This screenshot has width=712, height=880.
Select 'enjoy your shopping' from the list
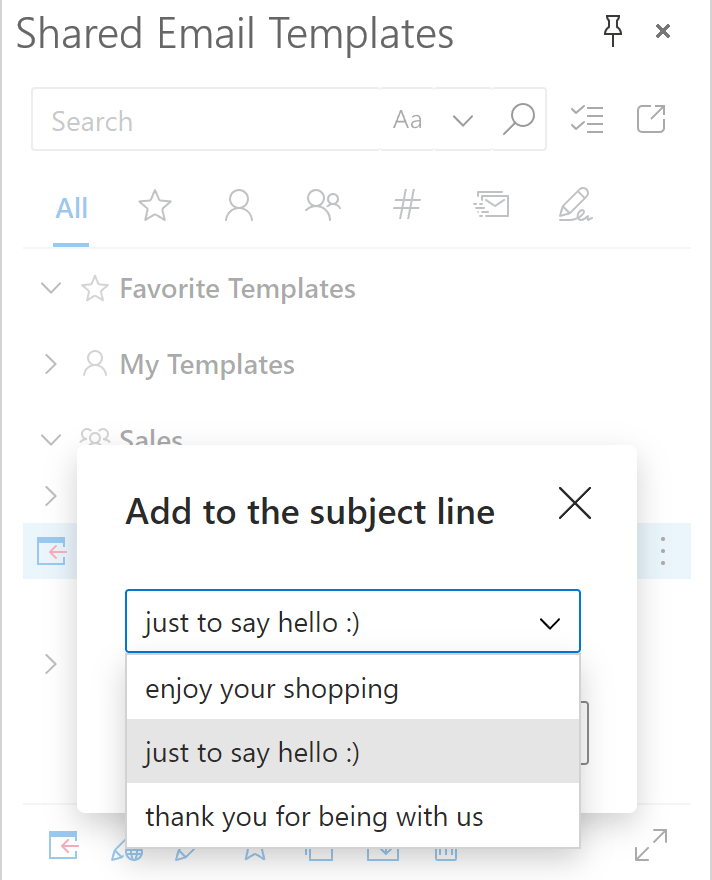pos(273,688)
